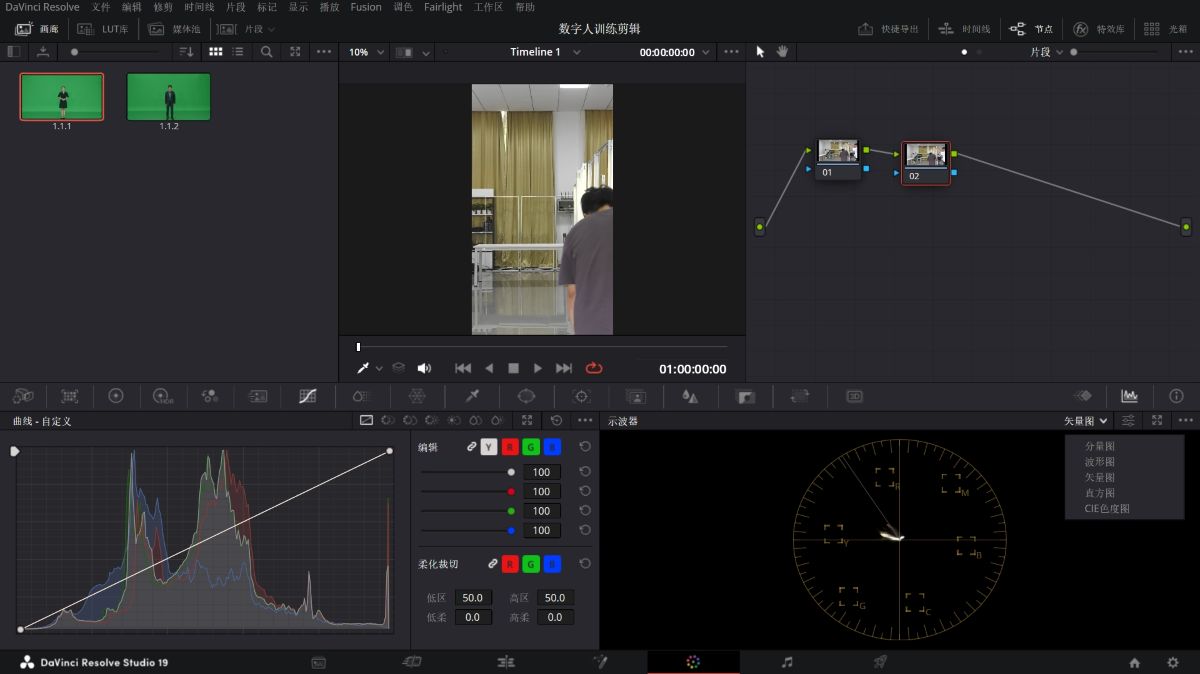Image resolution: width=1200 pixels, height=674 pixels.
Task: Select the arrow pointer tool in node editor
Action: 760,51
